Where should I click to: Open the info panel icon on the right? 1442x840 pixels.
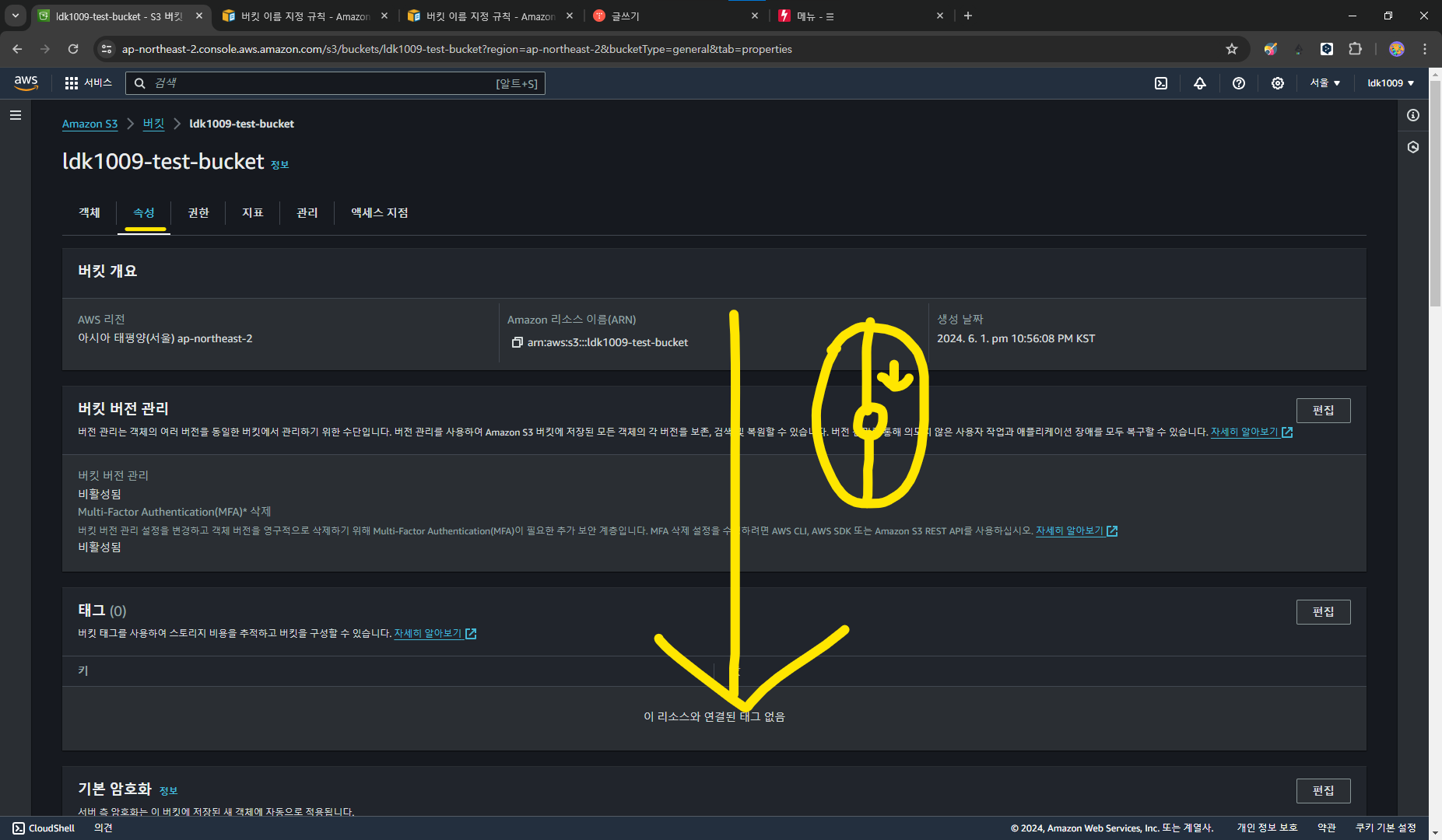[x=1413, y=115]
